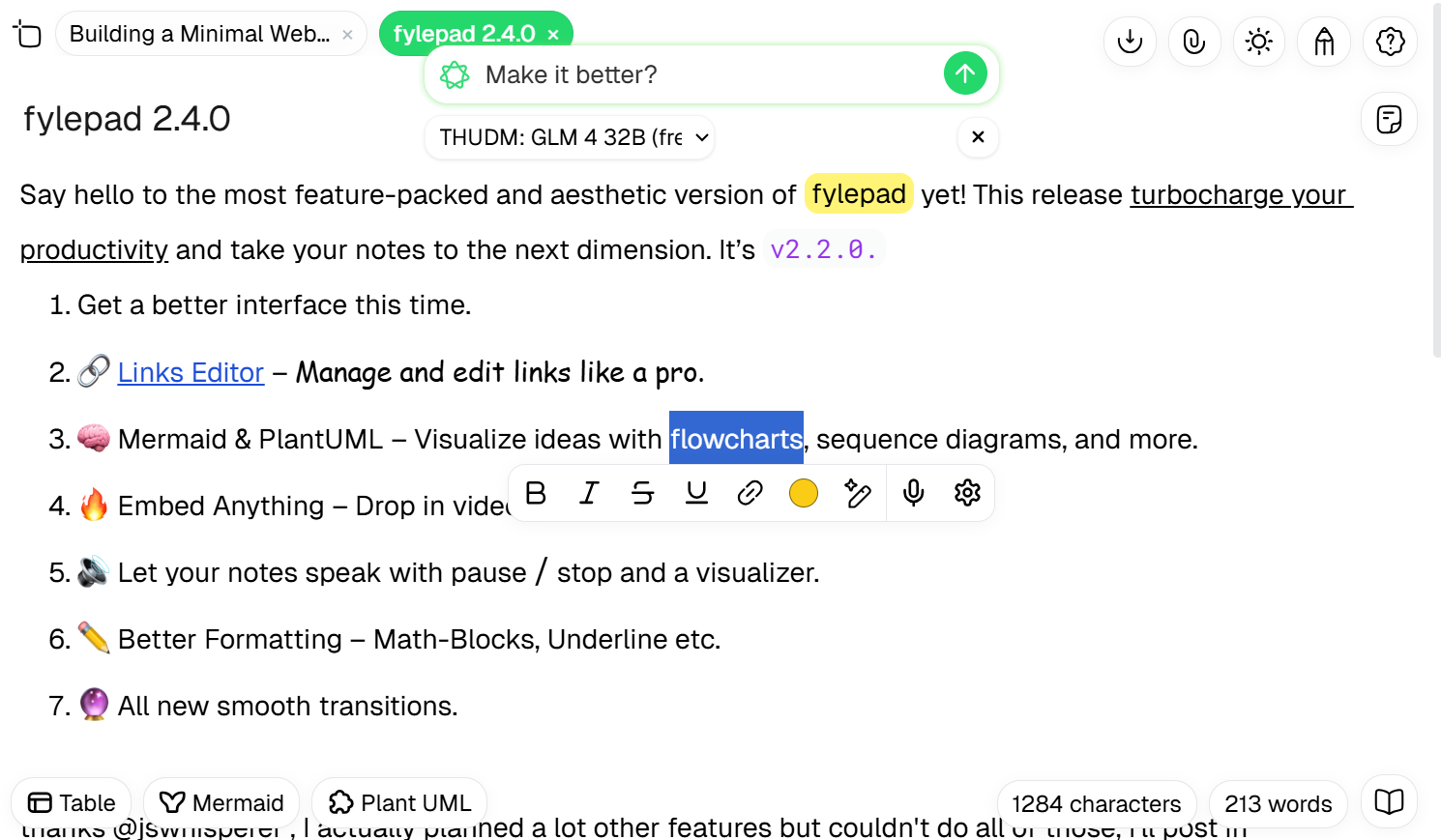The height and width of the screenshot is (840, 1441).
Task: Click the fylepad logo top-left
Action: (x=27, y=33)
